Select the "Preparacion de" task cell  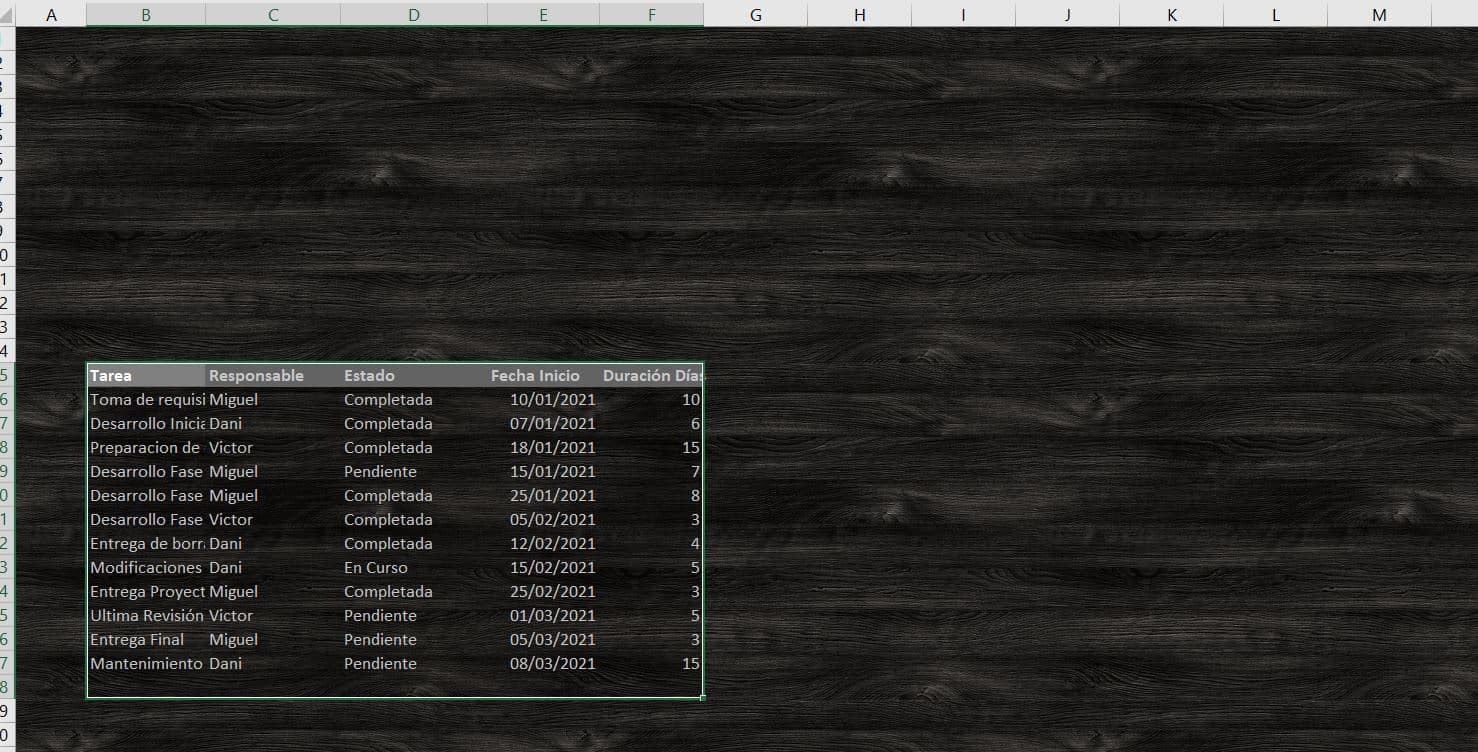[147, 448]
